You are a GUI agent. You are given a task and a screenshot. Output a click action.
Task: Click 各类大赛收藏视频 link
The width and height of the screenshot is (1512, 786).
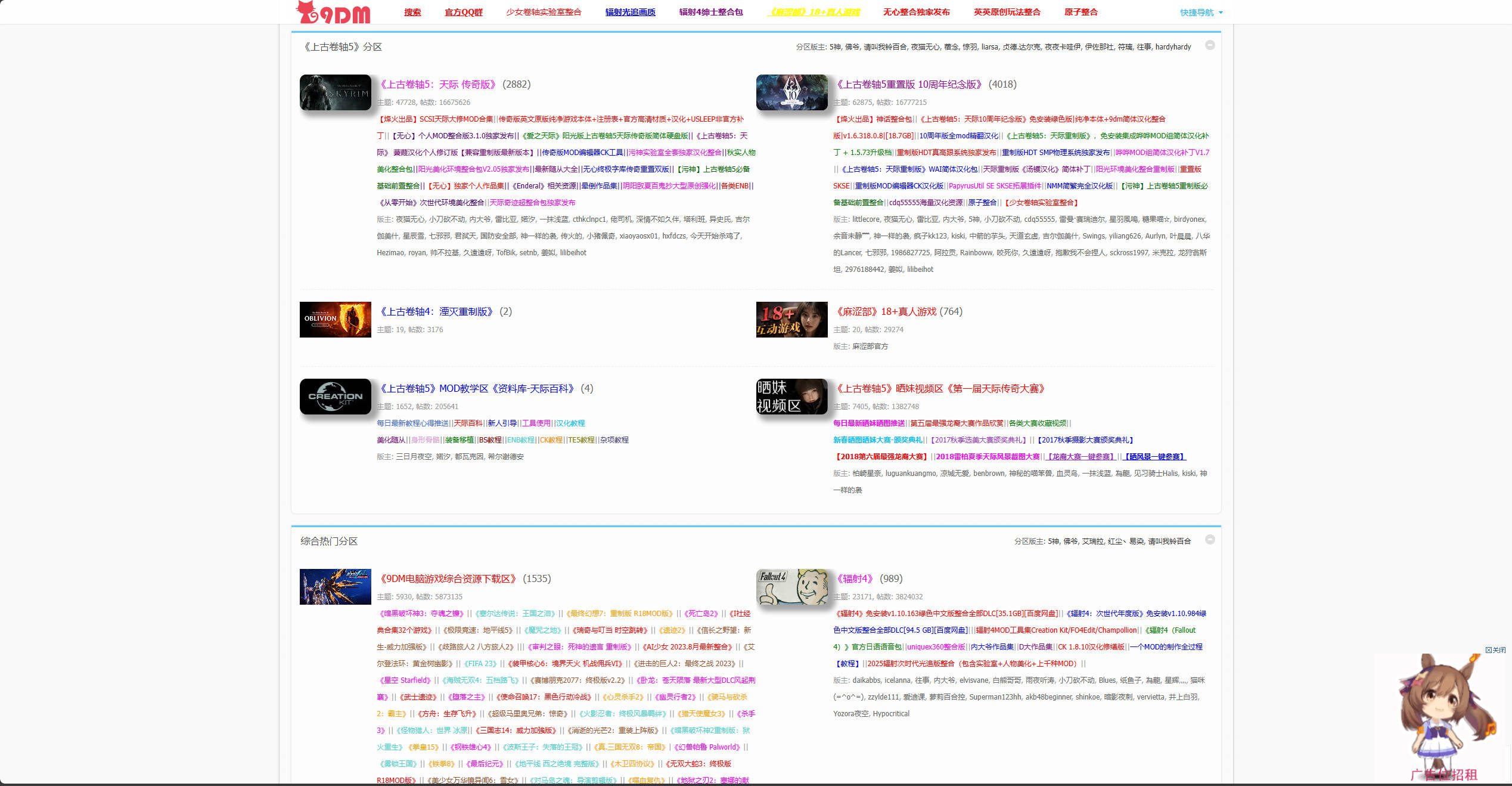click(1038, 423)
